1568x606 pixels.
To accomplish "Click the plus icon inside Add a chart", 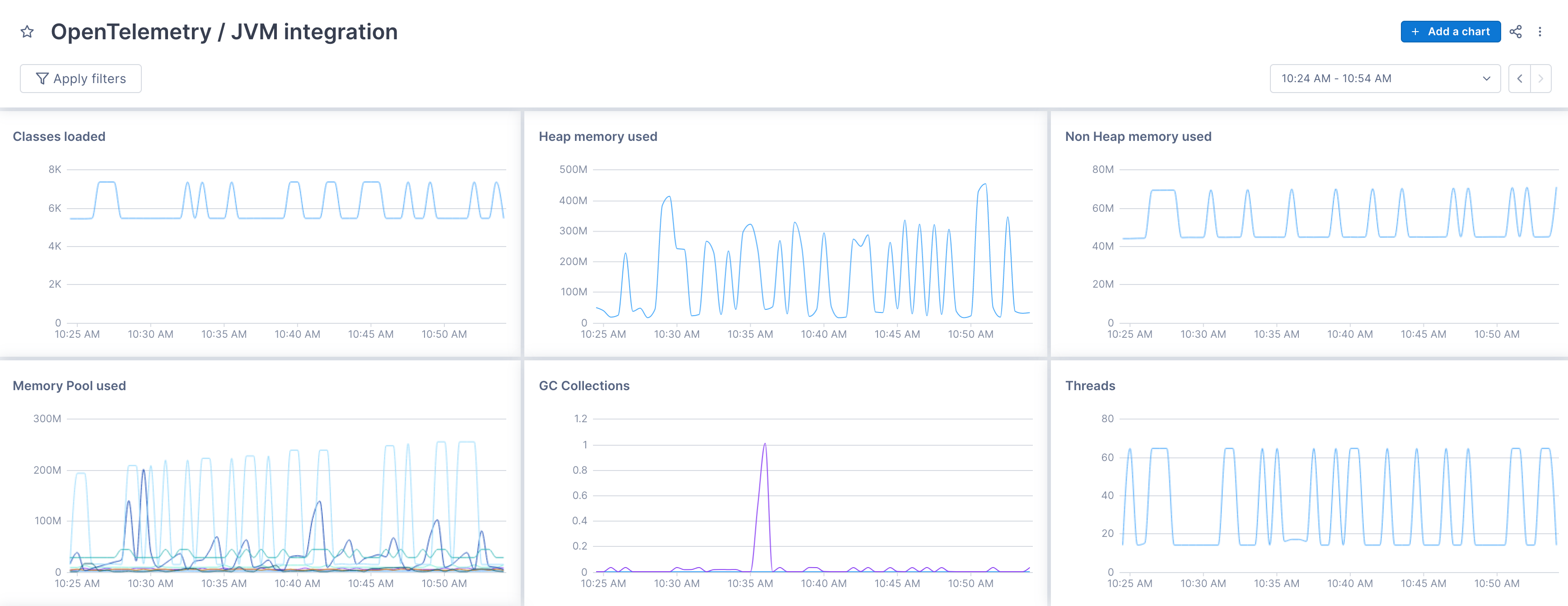I will click(x=1415, y=32).
